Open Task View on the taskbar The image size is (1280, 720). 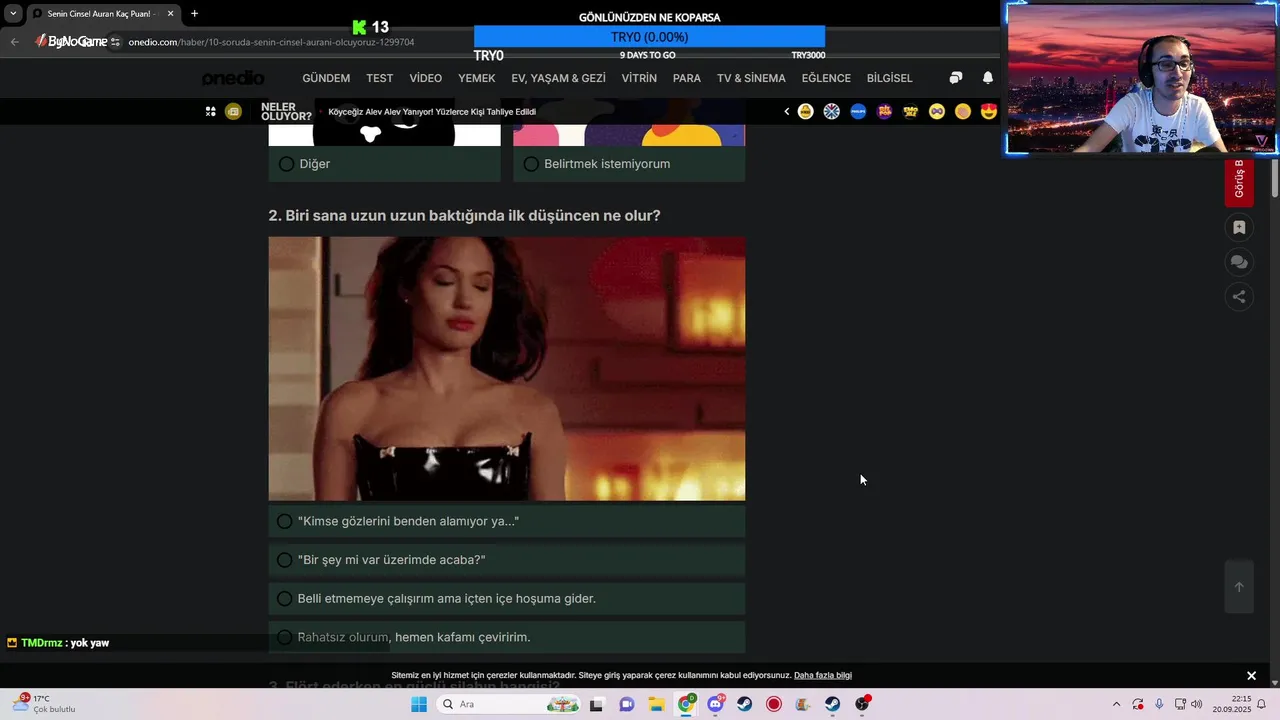click(597, 704)
